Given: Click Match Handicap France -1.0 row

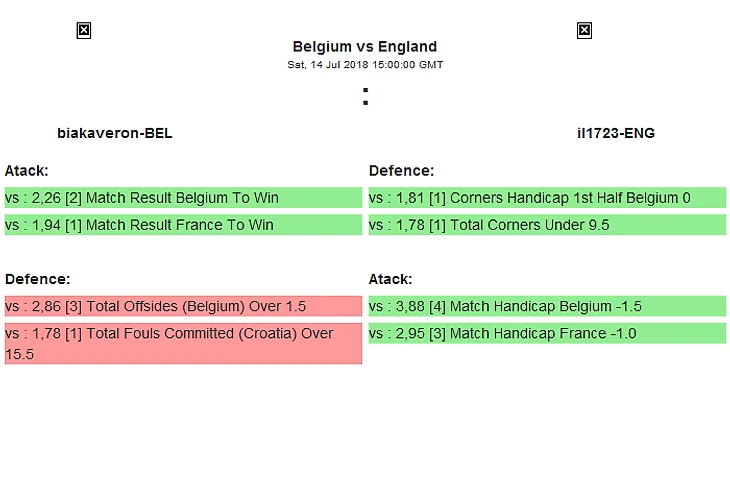Looking at the screenshot, I should point(547,333).
